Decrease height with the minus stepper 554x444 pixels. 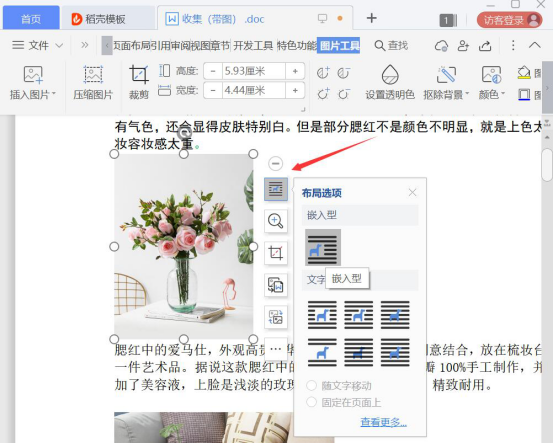tap(213, 71)
